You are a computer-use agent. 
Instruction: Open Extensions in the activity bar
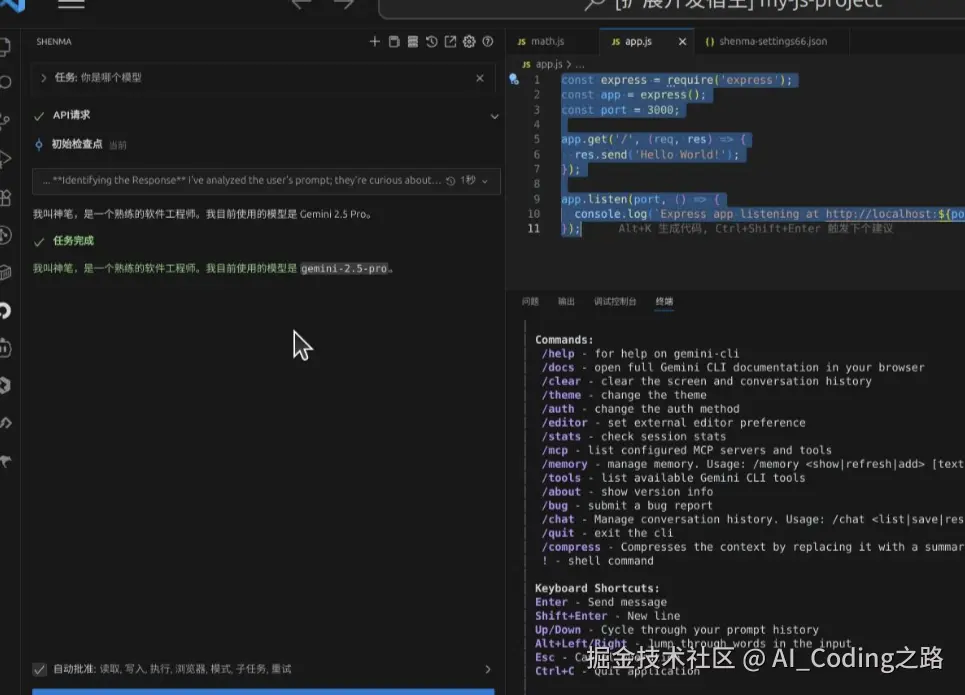click(x=5, y=198)
